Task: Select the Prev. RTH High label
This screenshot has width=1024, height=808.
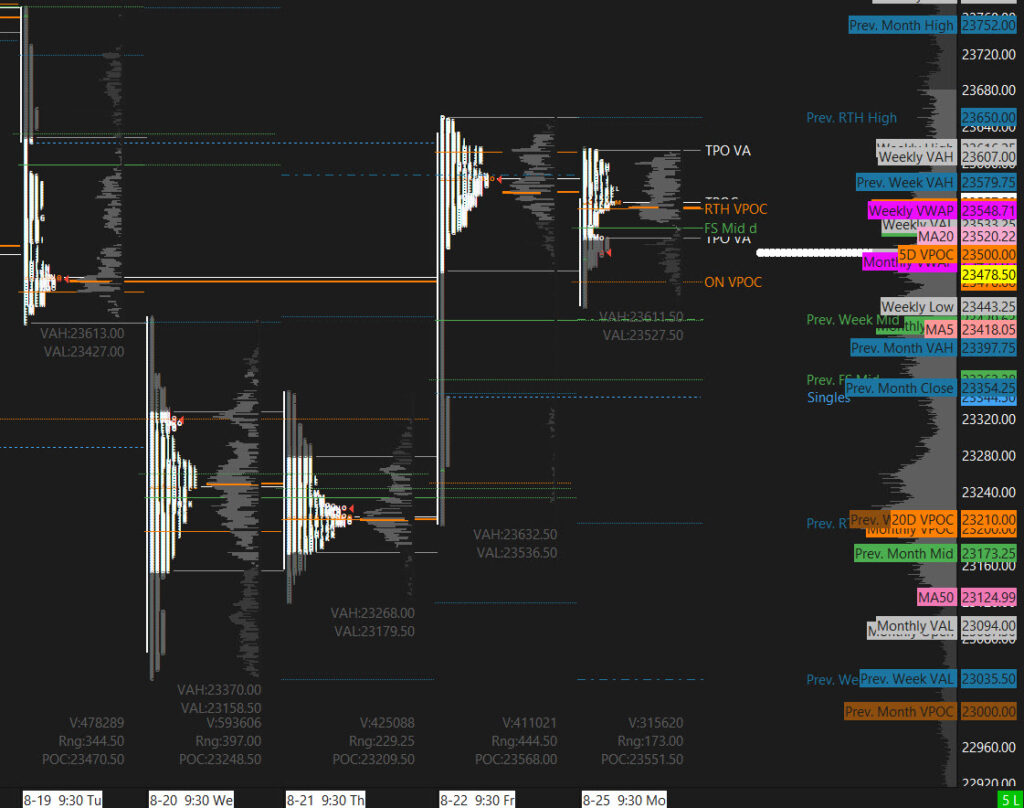Action: pyautogui.click(x=851, y=118)
